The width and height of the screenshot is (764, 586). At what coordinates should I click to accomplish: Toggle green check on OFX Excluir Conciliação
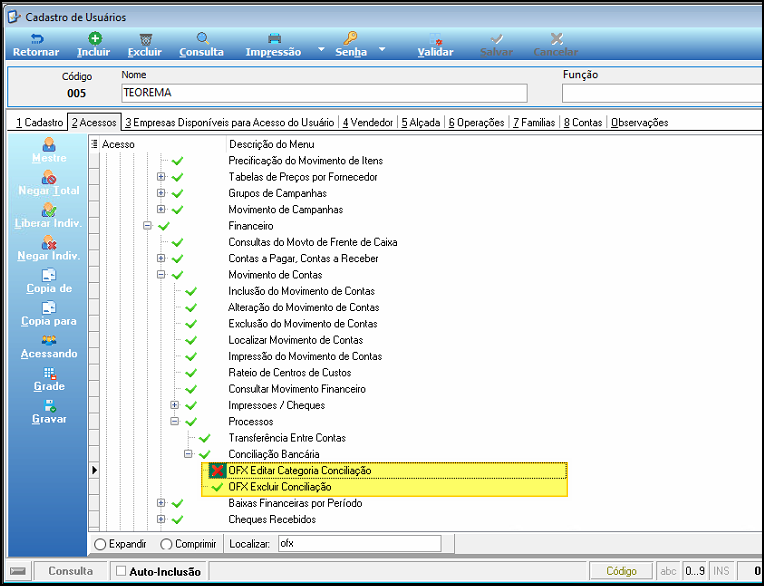217,487
